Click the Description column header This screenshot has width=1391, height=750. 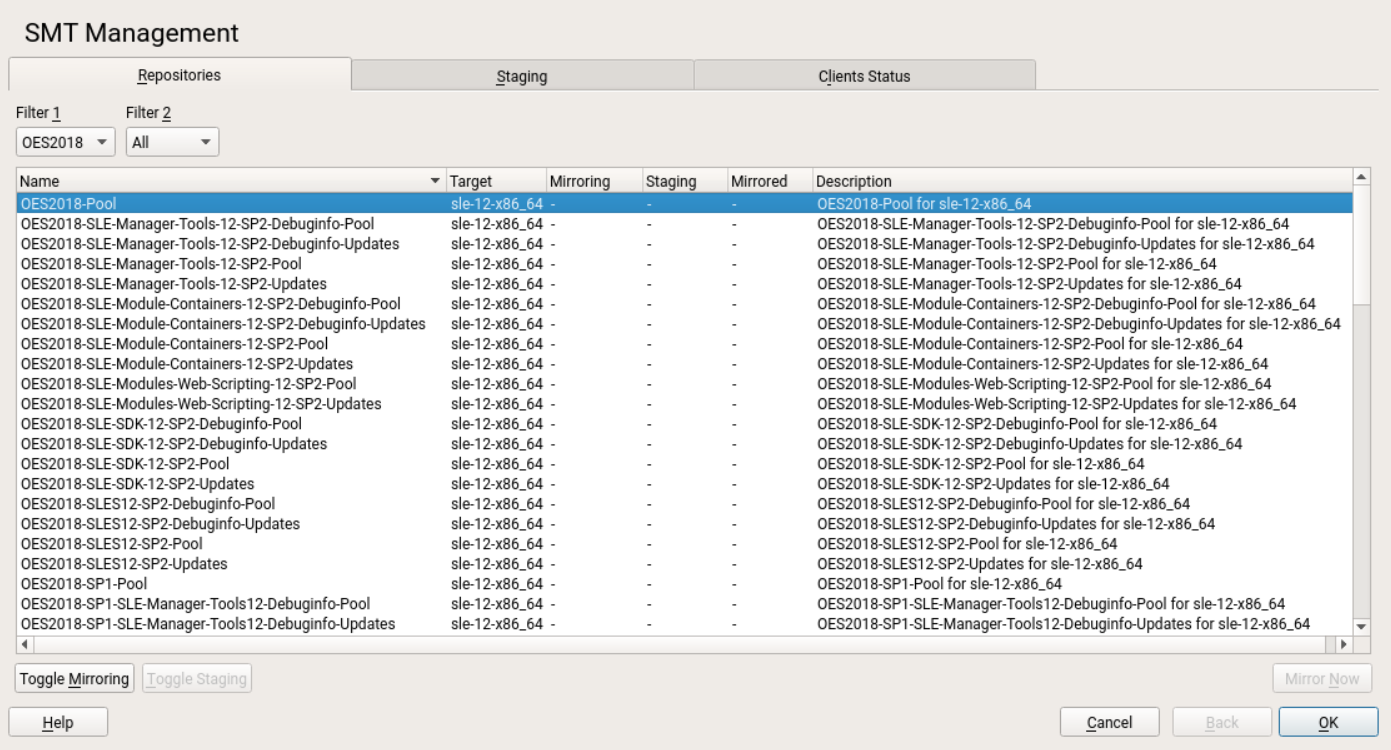[1080, 181]
